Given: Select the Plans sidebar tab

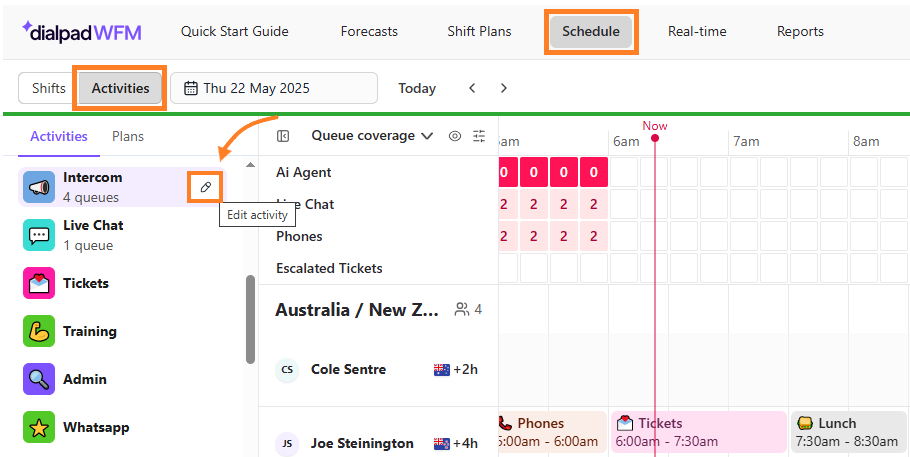Looking at the screenshot, I should click(128, 136).
